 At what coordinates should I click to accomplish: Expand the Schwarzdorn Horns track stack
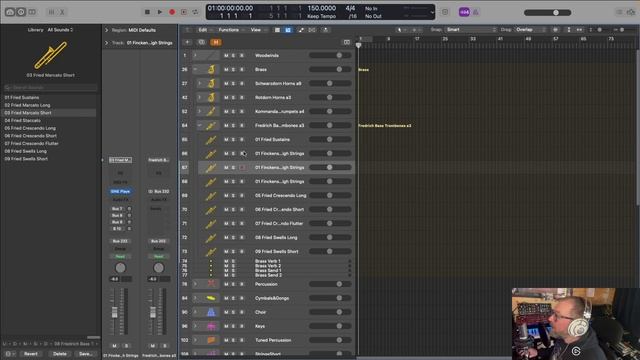pos(200,83)
